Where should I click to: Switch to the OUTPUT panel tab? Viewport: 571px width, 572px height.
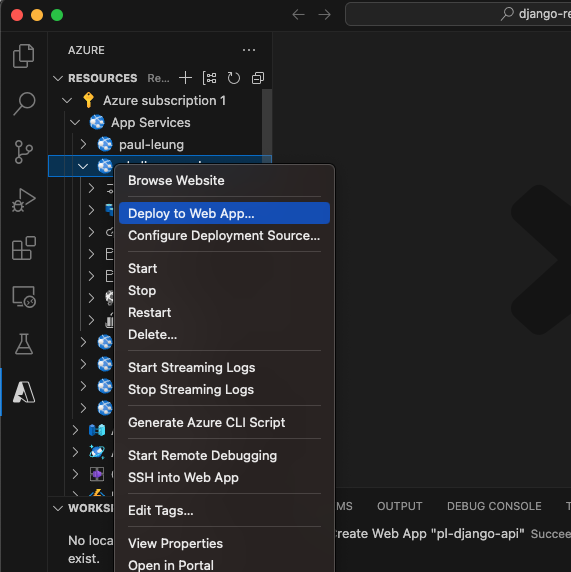400,506
